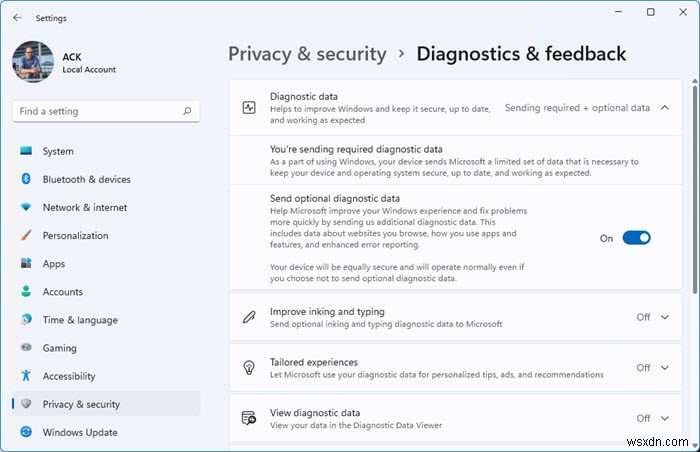The height and width of the screenshot is (452, 700).
Task: Click the back arrow in title bar
Action: (17, 17)
